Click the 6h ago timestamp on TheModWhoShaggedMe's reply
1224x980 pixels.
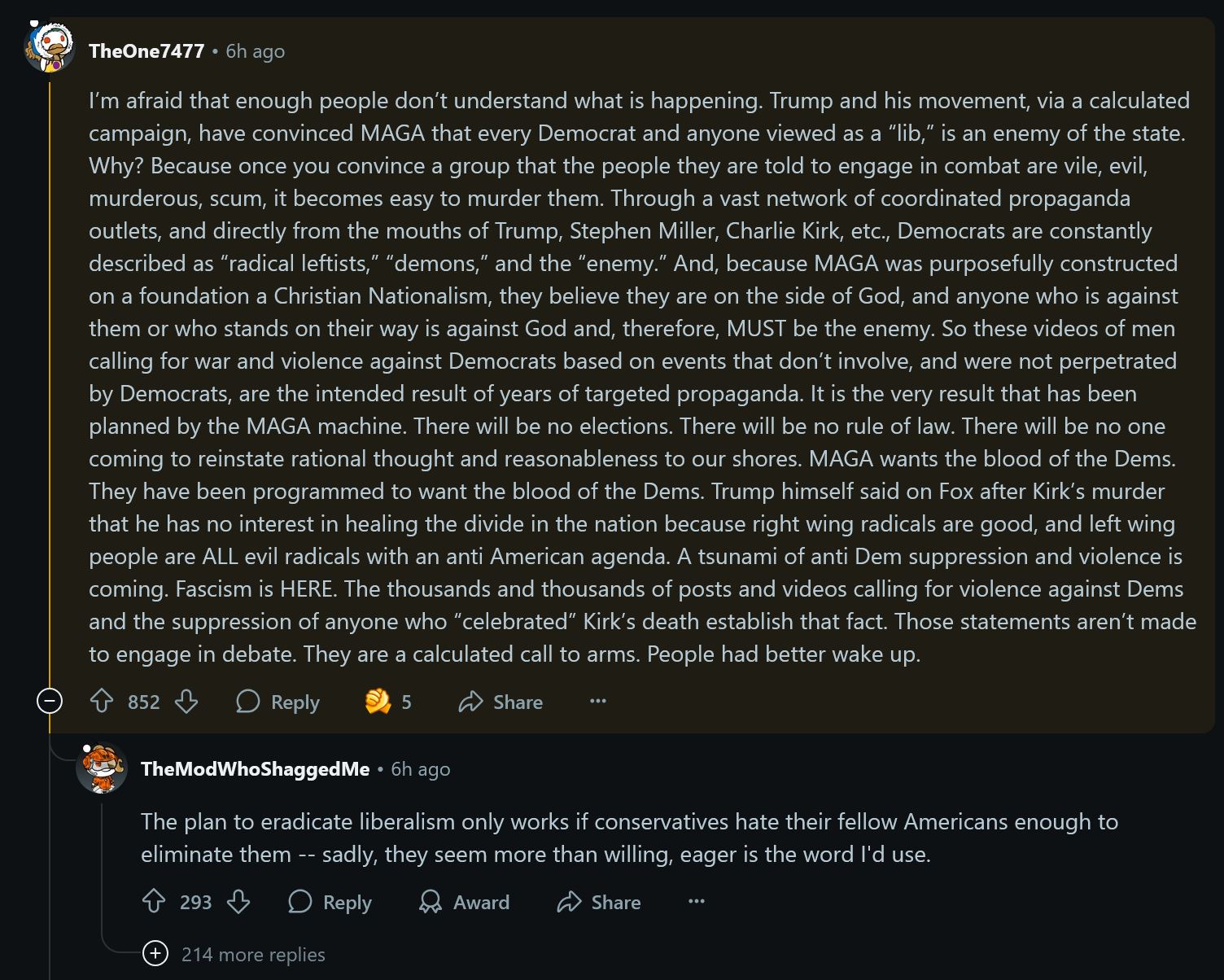[420, 769]
